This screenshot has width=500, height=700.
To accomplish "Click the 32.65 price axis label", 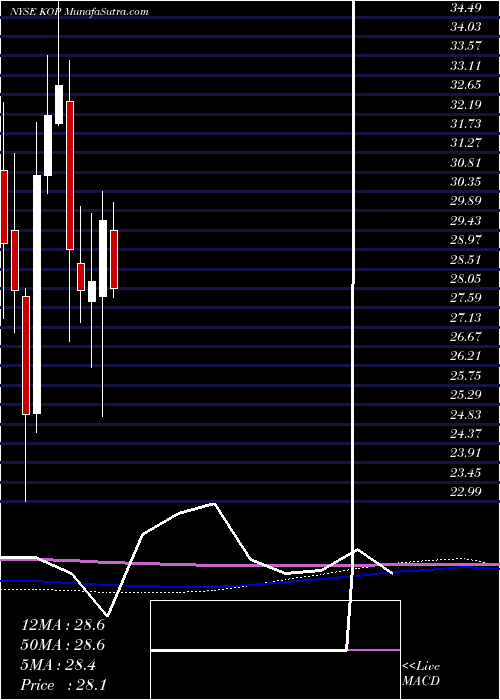I will (x=466, y=85).
